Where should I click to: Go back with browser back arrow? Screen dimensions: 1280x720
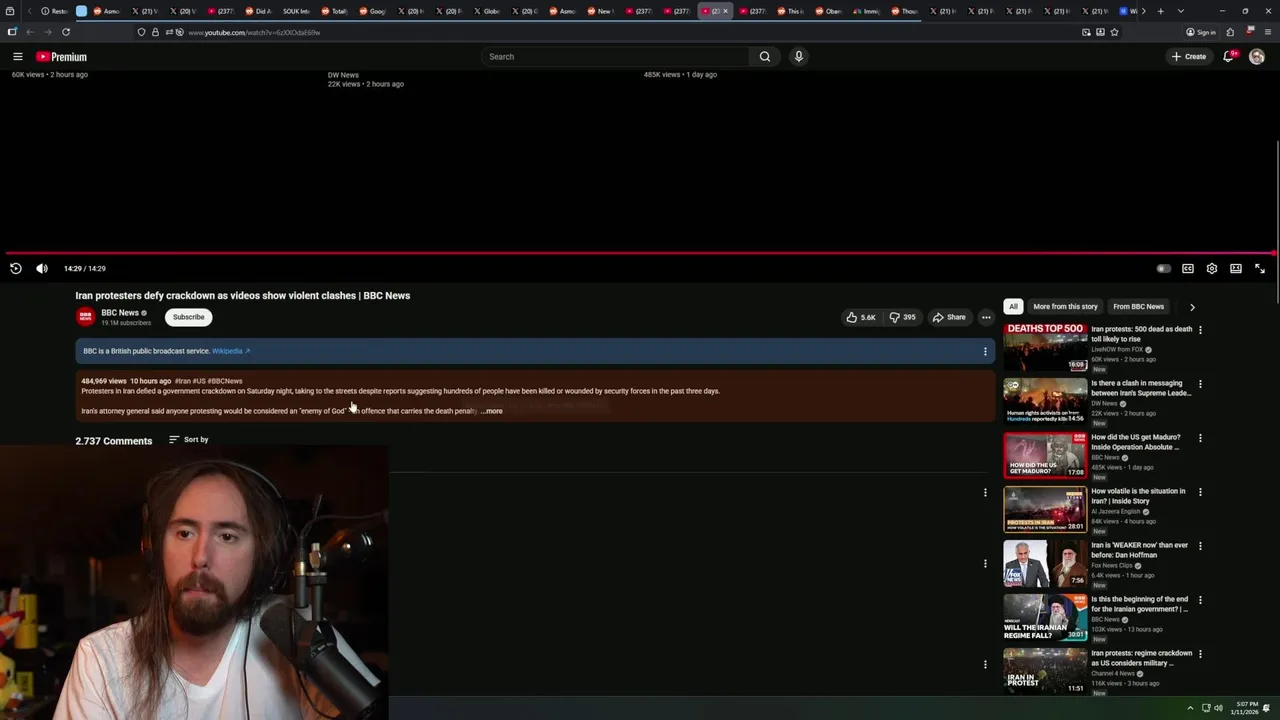coord(30,32)
